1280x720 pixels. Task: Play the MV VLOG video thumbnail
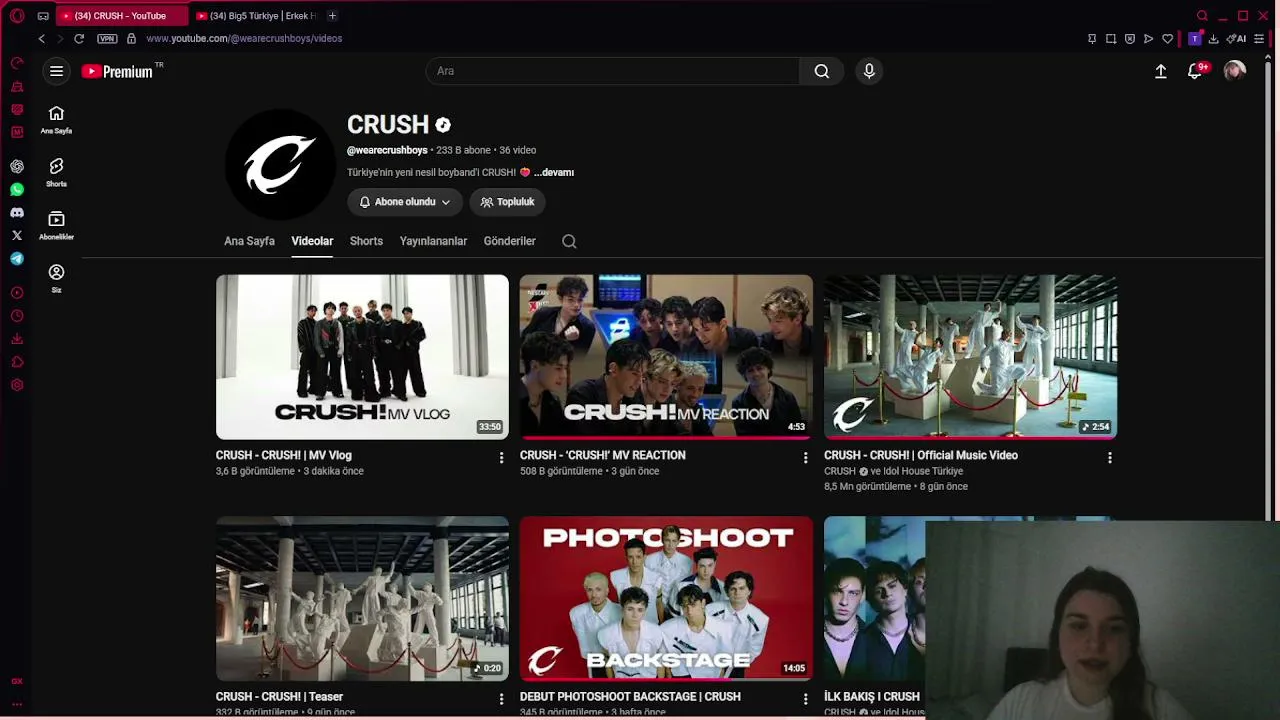tap(362, 357)
